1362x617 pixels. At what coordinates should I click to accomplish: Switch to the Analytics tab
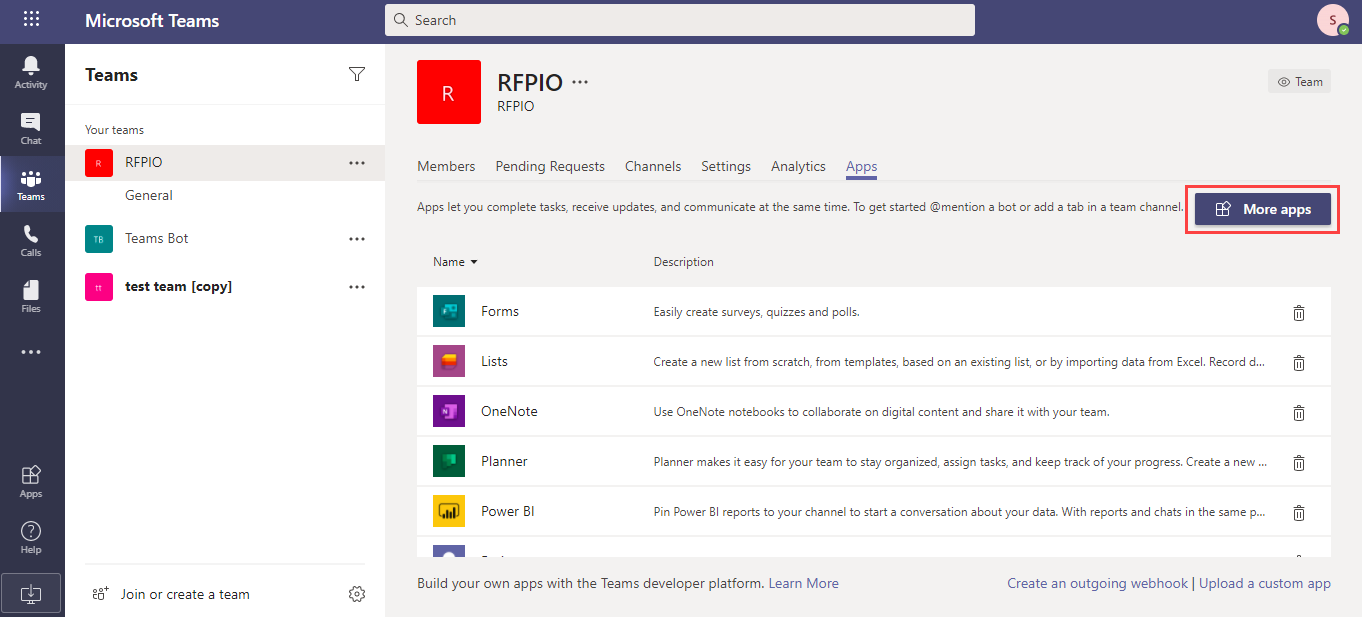pos(798,166)
